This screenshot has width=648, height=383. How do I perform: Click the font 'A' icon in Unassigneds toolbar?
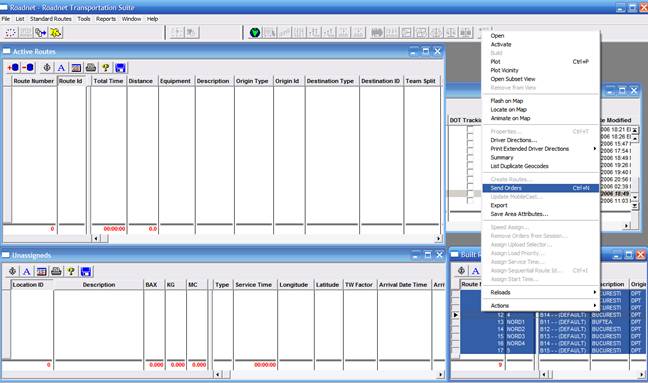tap(26, 271)
